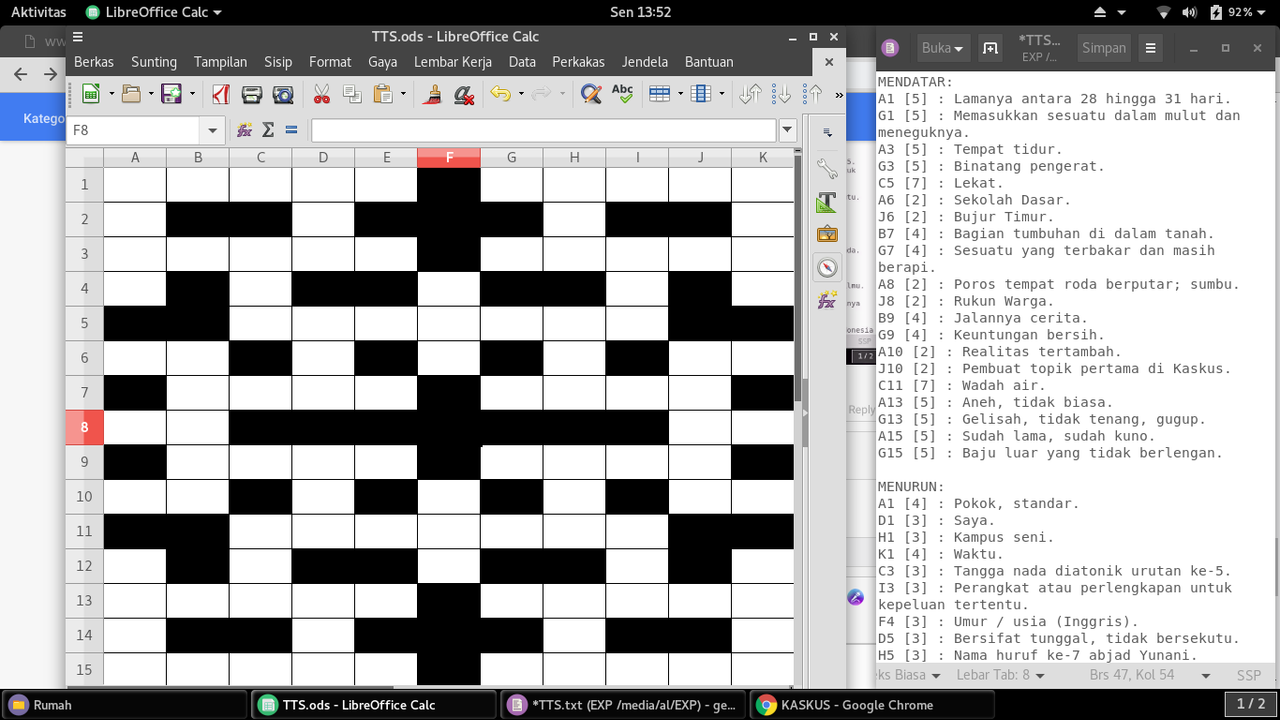1280x720 pixels.
Task: Open Lebar Tab: 8 selector in gedit
Action: click(1000, 675)
